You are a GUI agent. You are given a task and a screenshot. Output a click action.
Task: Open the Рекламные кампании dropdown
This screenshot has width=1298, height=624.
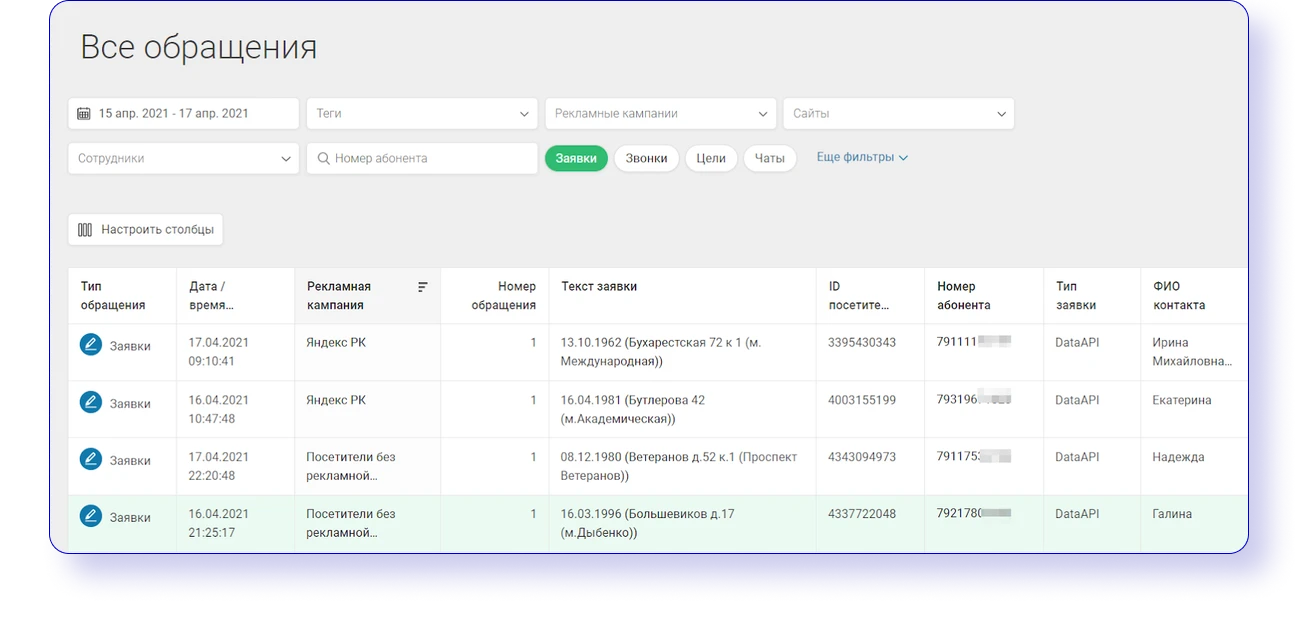[661, 114]
